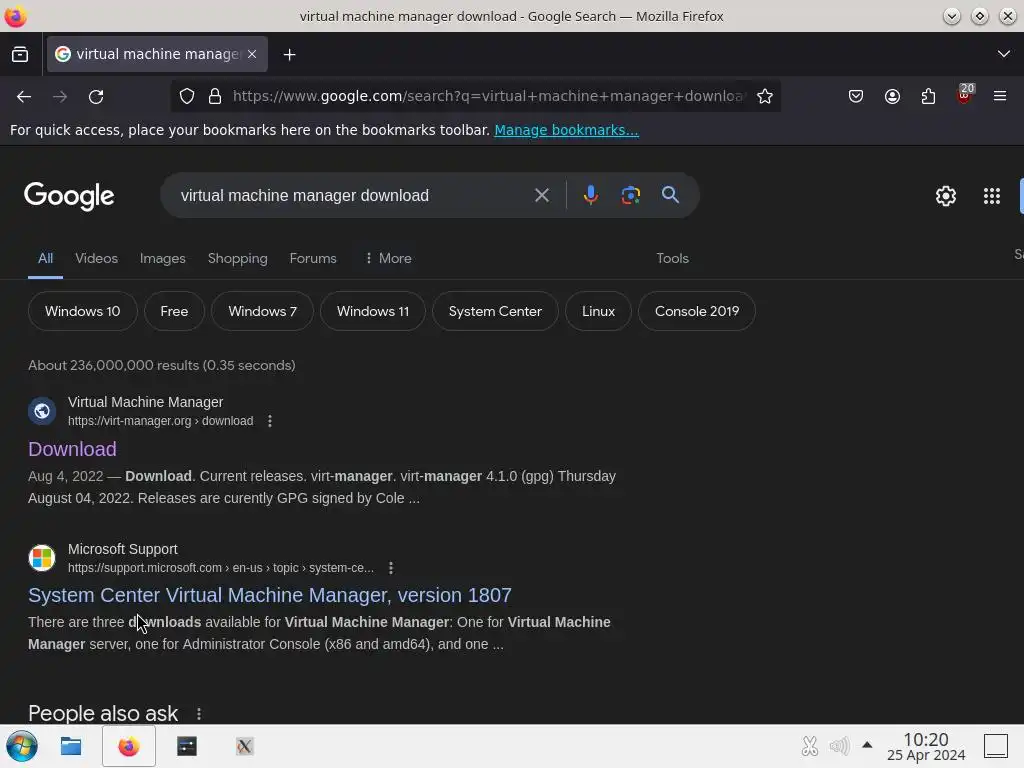Open the extensions panel

point(928,97)
